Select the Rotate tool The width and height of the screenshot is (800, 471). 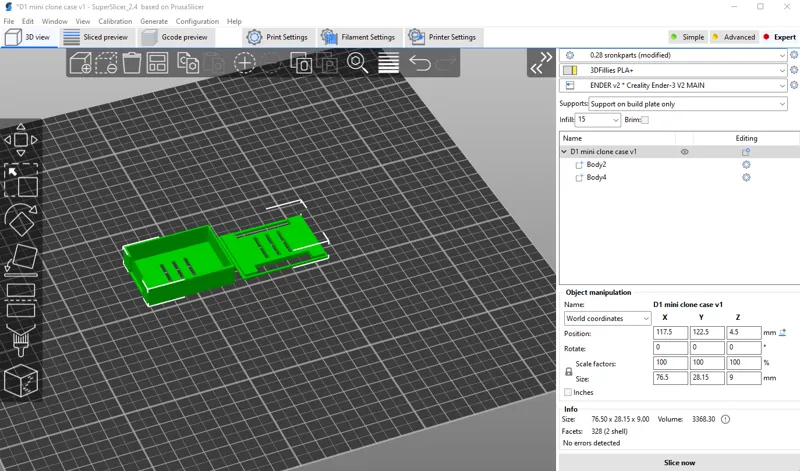point(20,220)
